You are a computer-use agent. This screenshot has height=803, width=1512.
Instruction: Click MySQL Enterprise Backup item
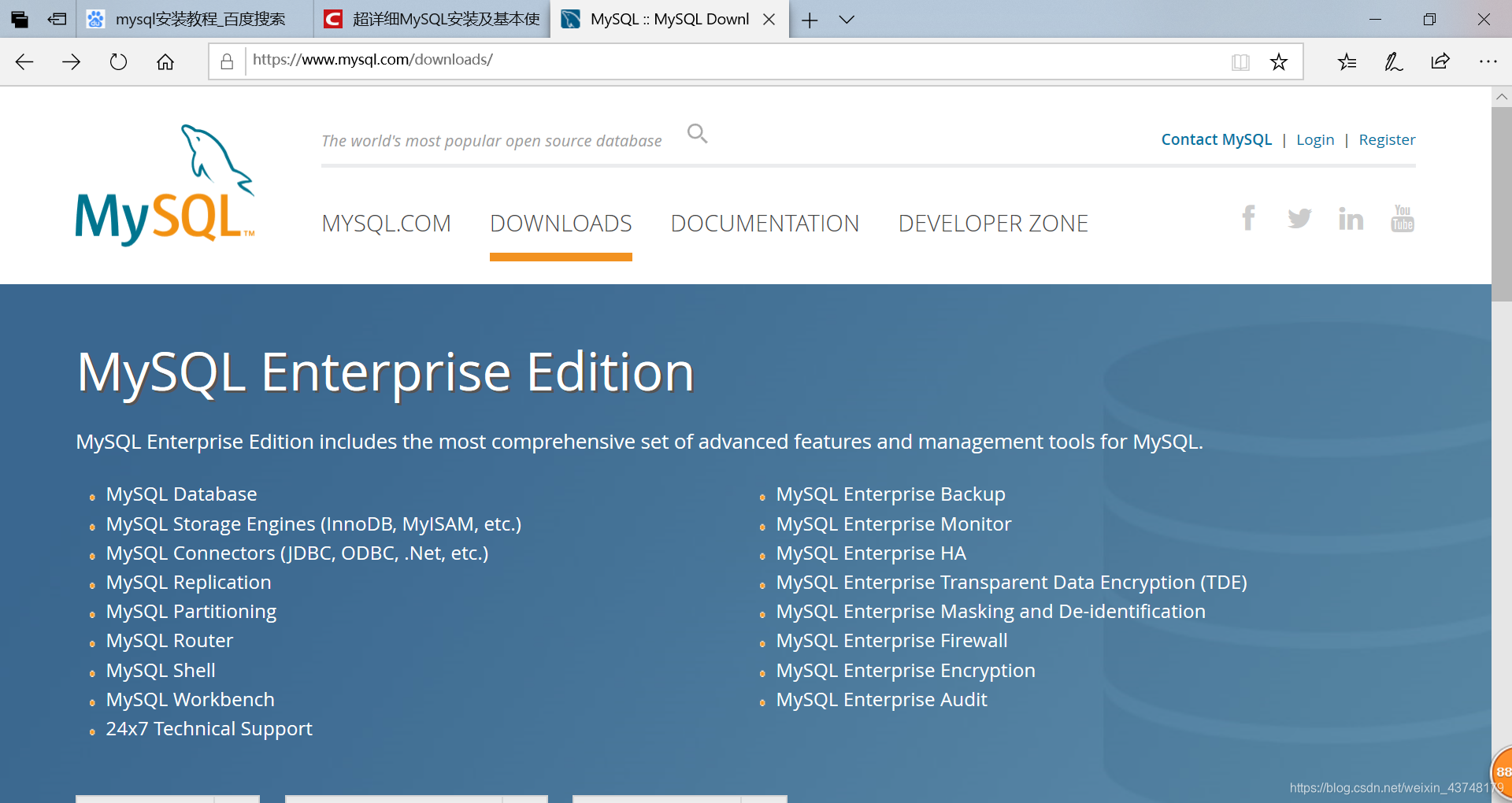[891, 494]
